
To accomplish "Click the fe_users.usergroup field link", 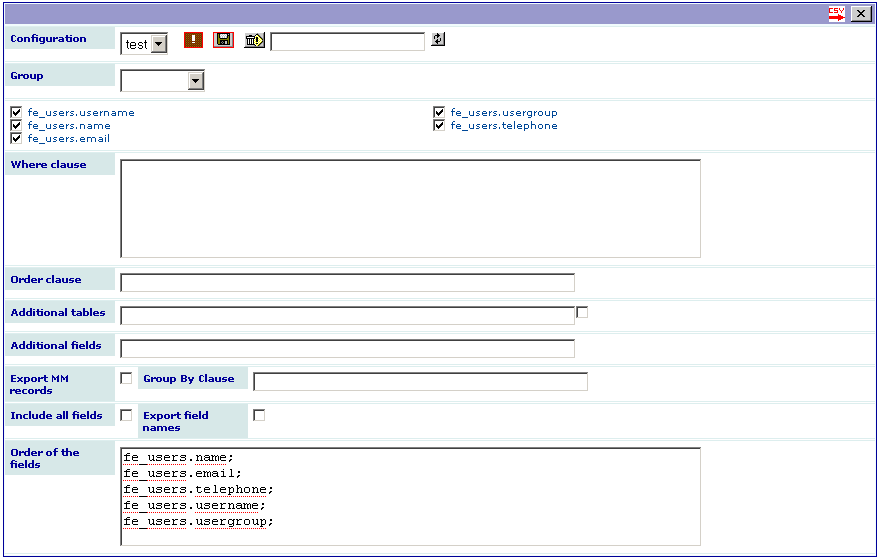I will click(504, 113).
